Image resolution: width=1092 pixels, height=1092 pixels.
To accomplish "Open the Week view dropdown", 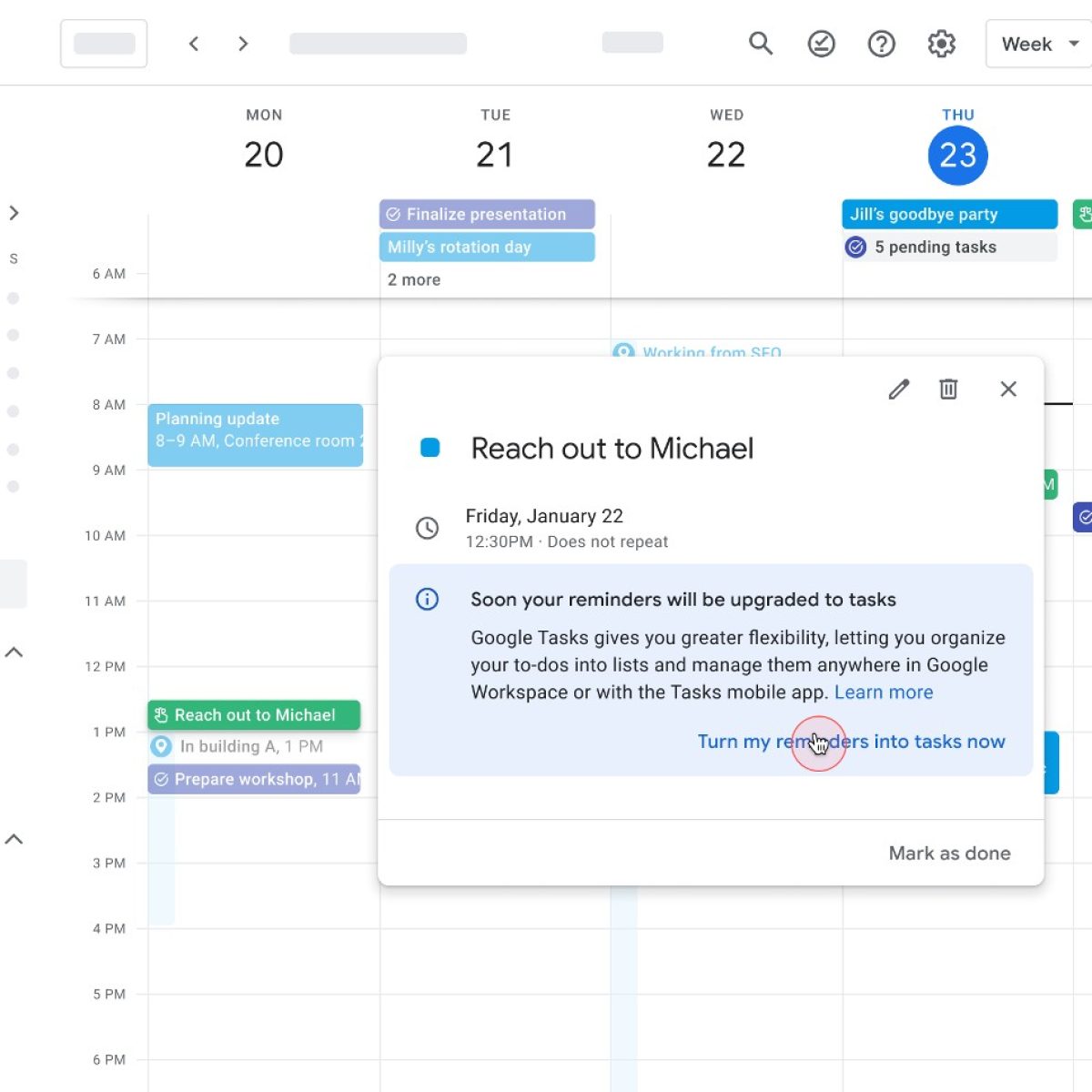I will (1038, 44).
